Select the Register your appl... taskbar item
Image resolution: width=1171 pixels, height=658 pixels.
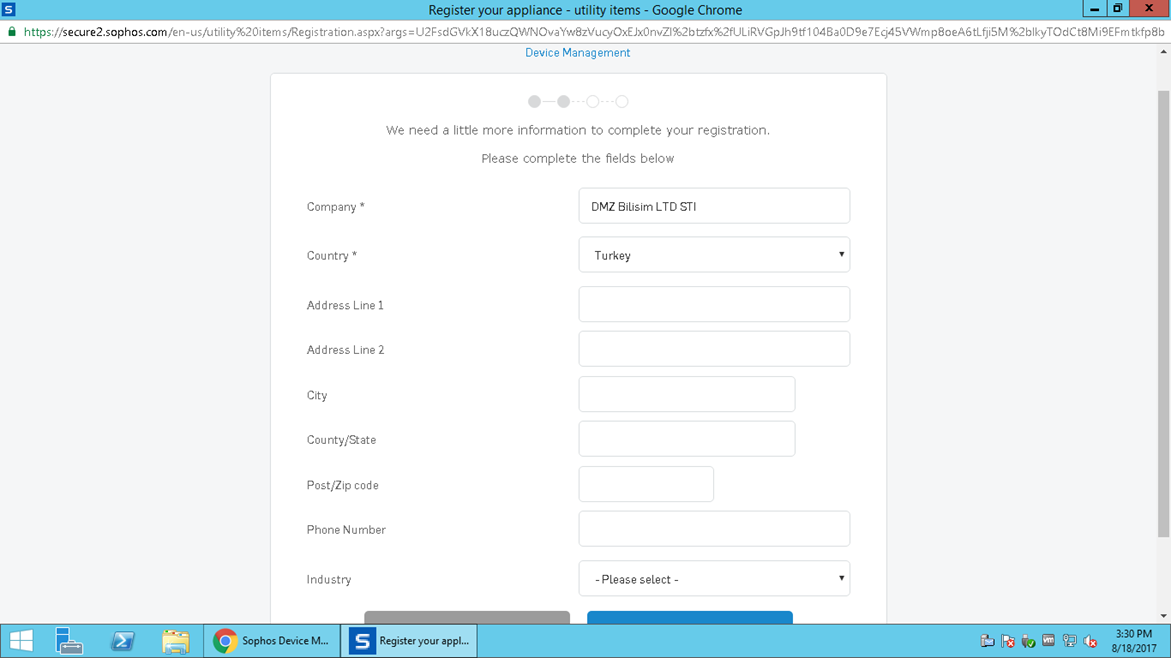pos(409,641)
